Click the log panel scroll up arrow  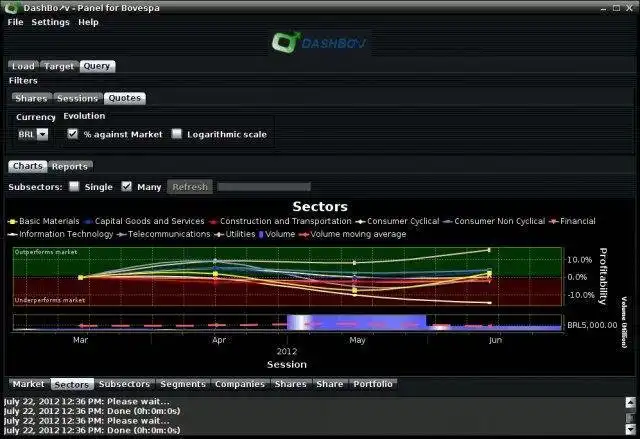pyautogui.click(x=631, y=402)
